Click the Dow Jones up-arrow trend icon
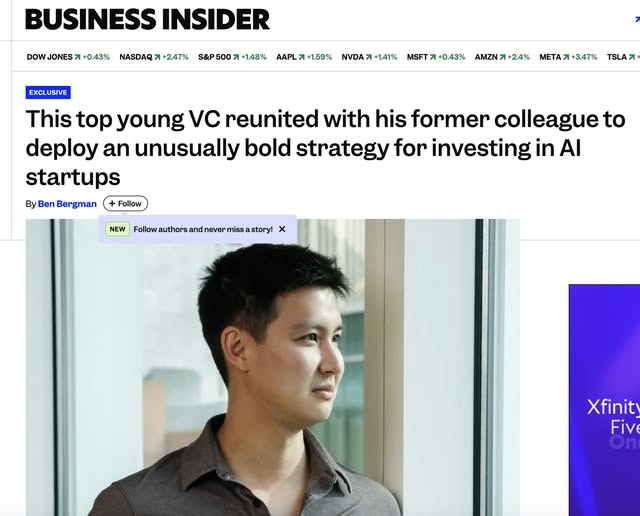640x516 pixels. pos(79,57)
